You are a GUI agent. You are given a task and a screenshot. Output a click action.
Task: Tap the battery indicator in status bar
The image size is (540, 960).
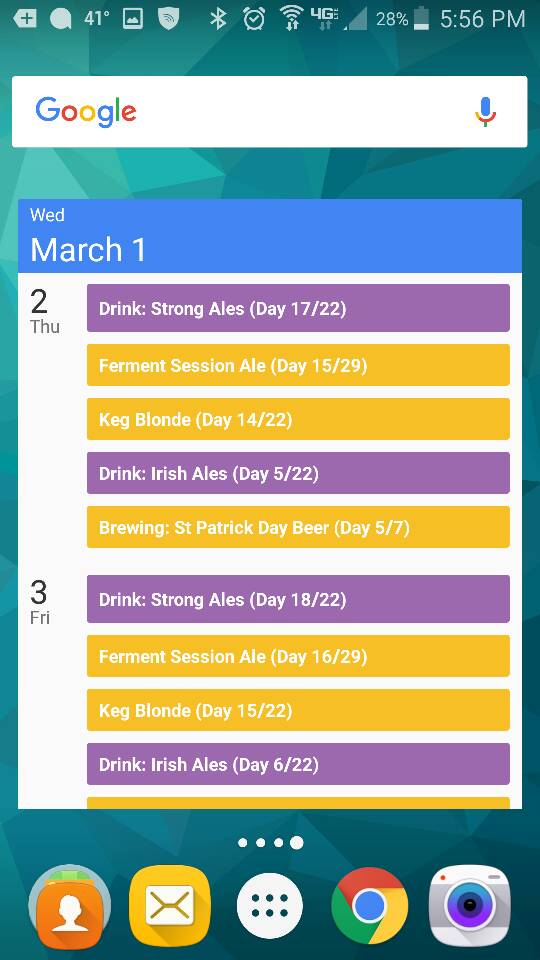pos(421,19)
